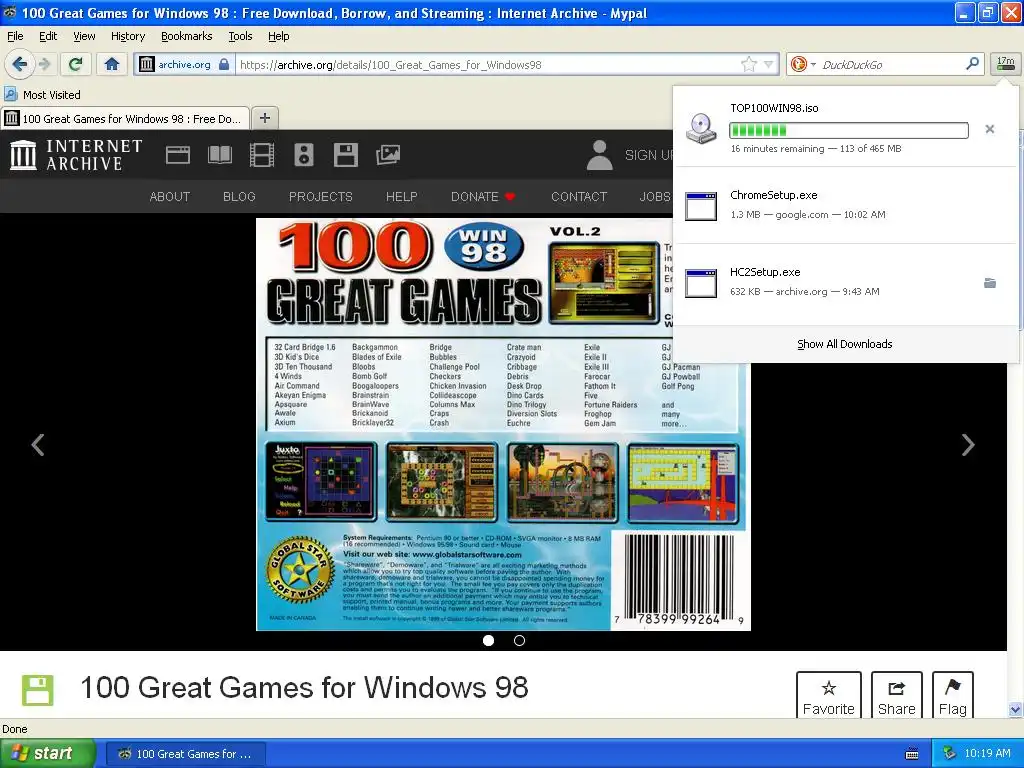Open the Tools menu
The image size is (1024, 768).
pos(240,36)
